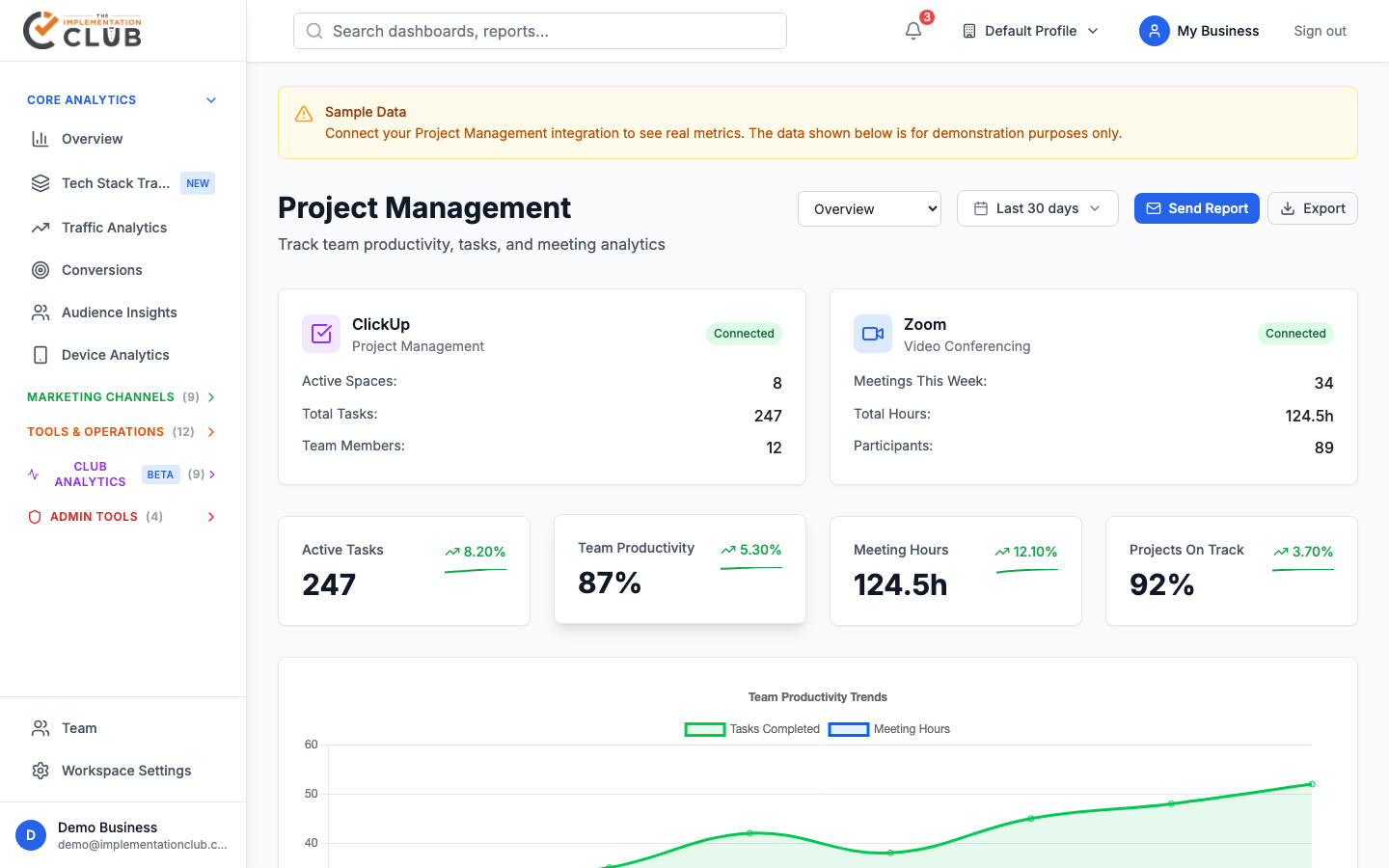Open the Overview view dropdown
The image size is (1389, 868).
(x=869, y=209)
